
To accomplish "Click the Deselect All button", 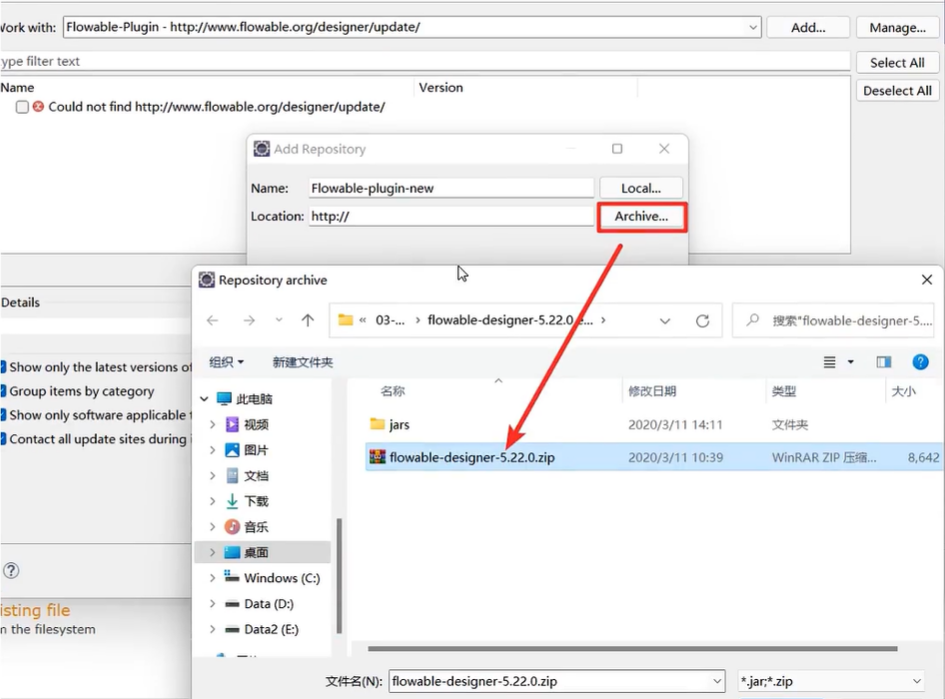I will tap(897, 91).
